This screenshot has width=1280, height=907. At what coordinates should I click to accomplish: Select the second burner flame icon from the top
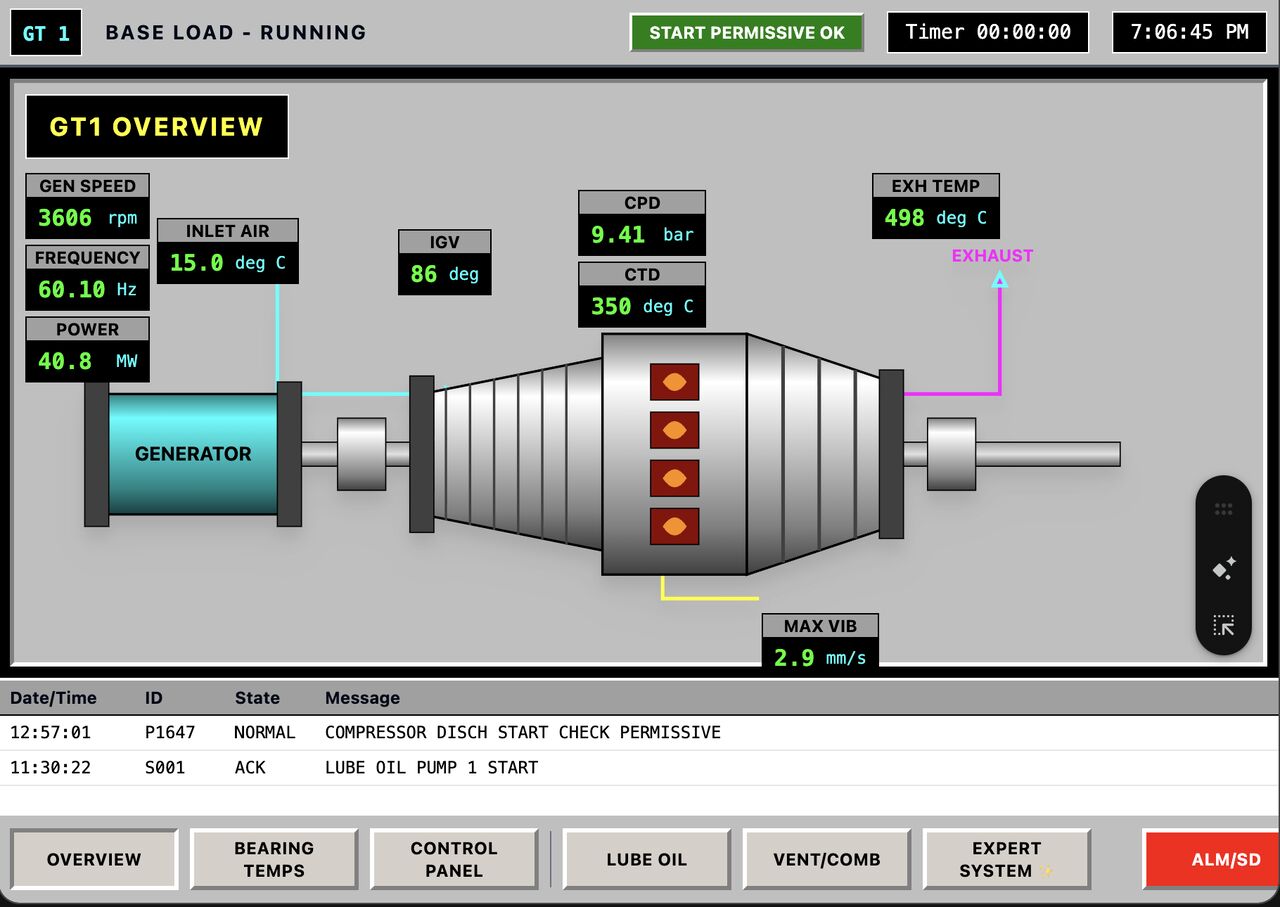(x=675, y=430)
